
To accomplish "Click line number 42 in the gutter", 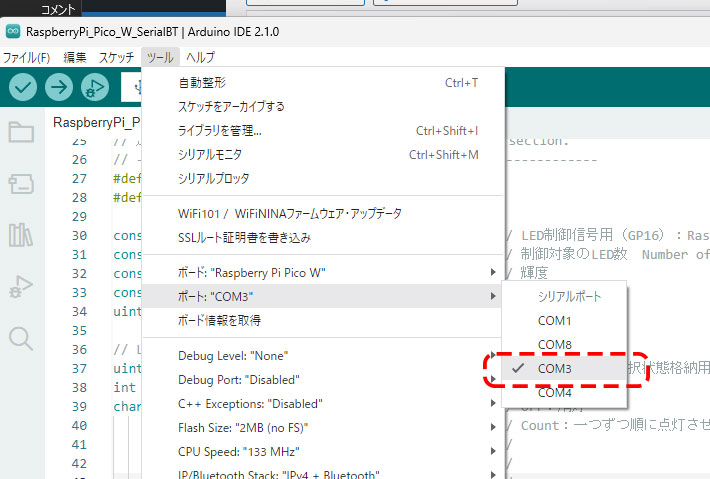I will (x=79, y=464).
